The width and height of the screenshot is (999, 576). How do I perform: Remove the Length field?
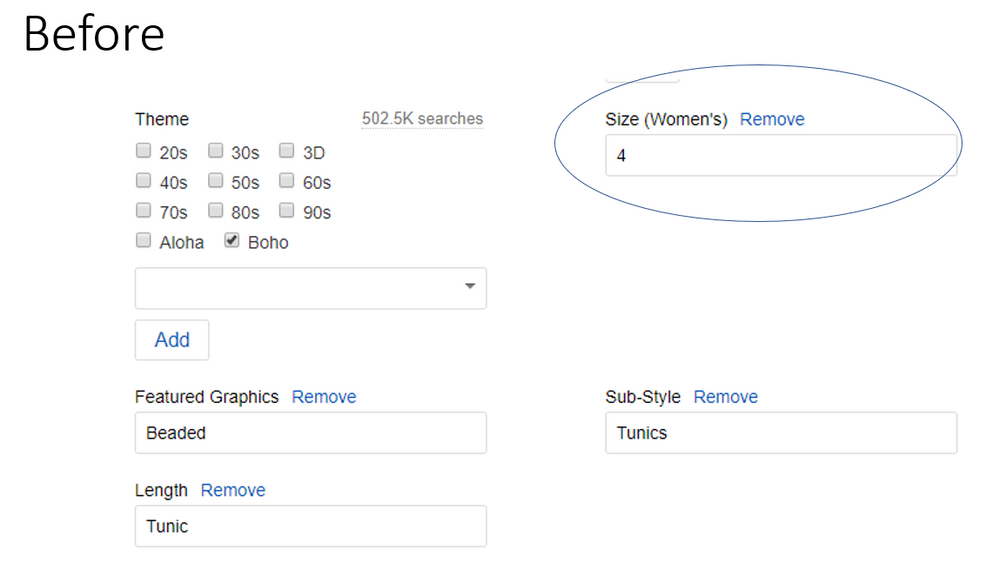(x=233, y=490)
